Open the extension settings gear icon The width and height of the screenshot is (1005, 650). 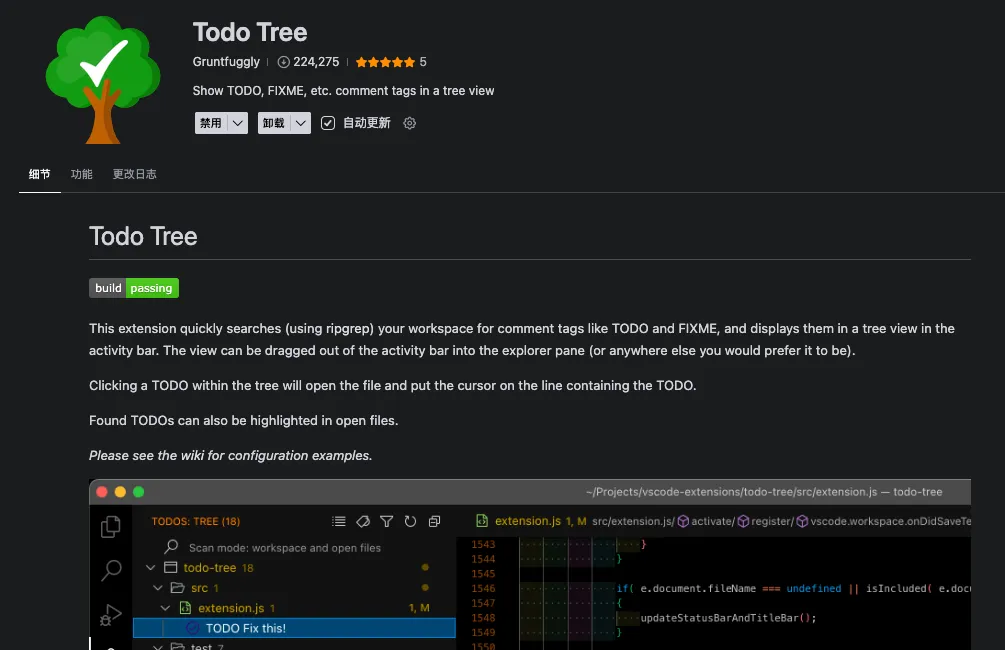410,123
